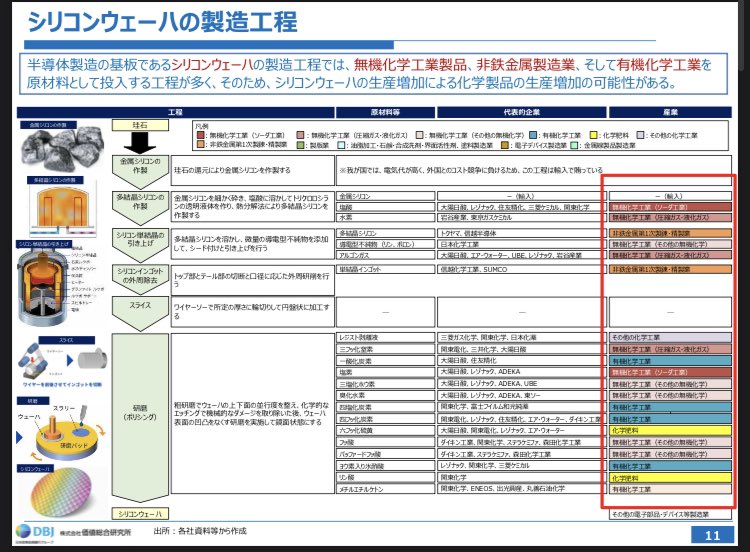The height and width of the screenshot is (552, 750).
Task: Click the ワイヤーソー slicing description box
Action: click(x=253, y=312)
